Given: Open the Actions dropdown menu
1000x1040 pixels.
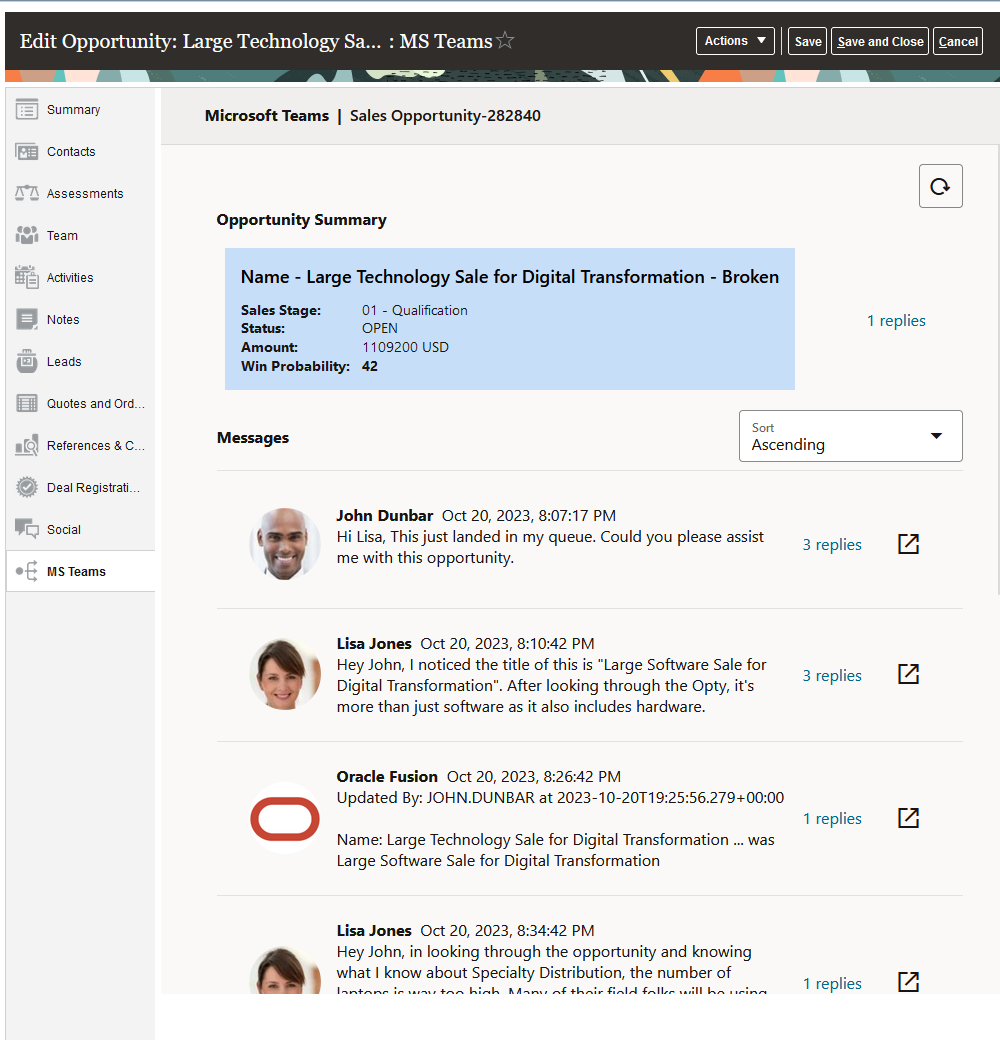Looking at the screenshot, I should (x=735, y=41).
